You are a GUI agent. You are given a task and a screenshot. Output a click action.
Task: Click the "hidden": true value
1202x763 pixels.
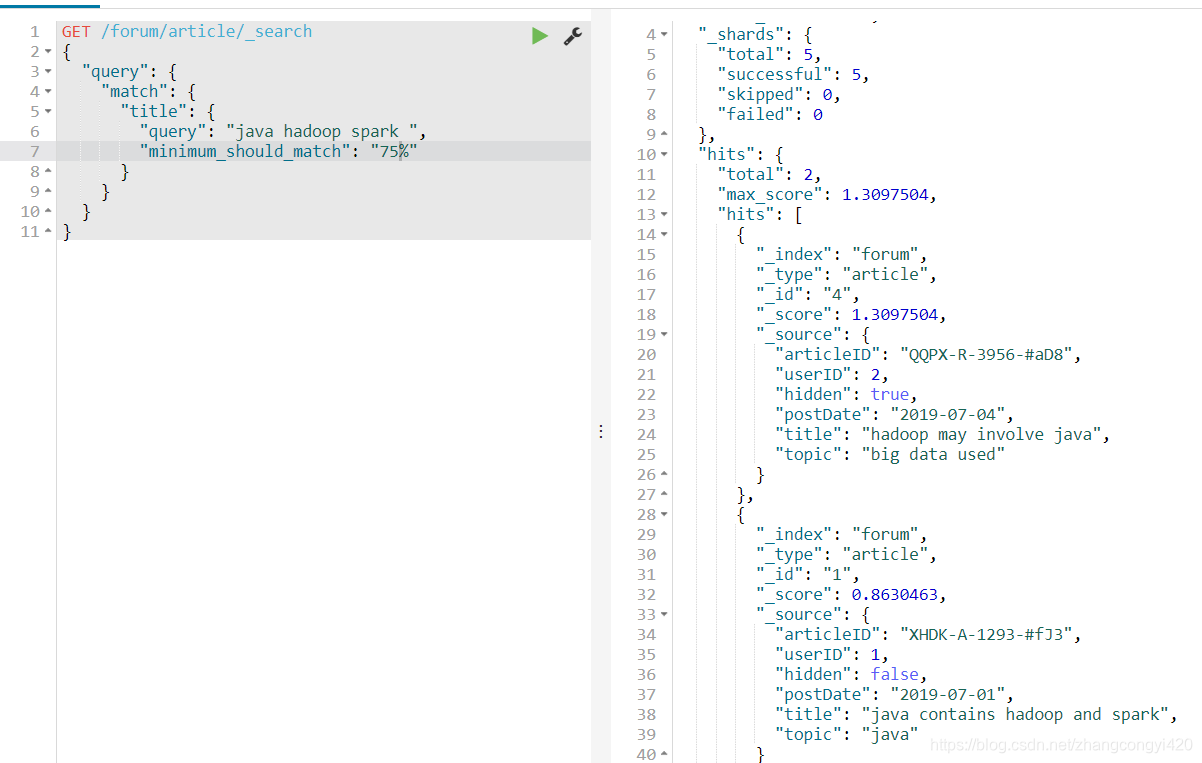click(889, 394)
